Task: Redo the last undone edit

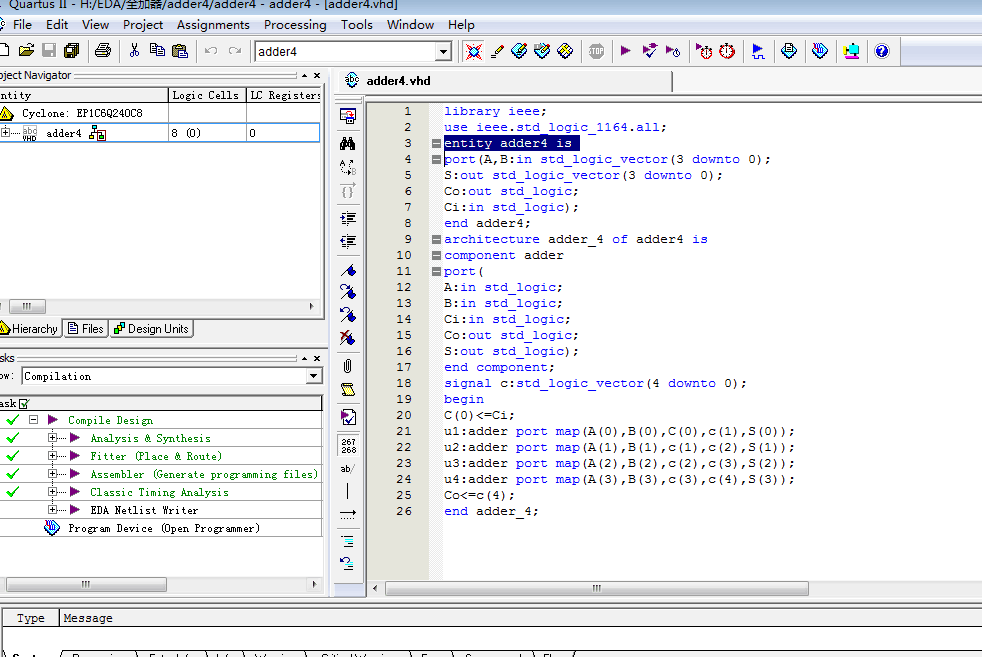Action: [x=235, y=51]
